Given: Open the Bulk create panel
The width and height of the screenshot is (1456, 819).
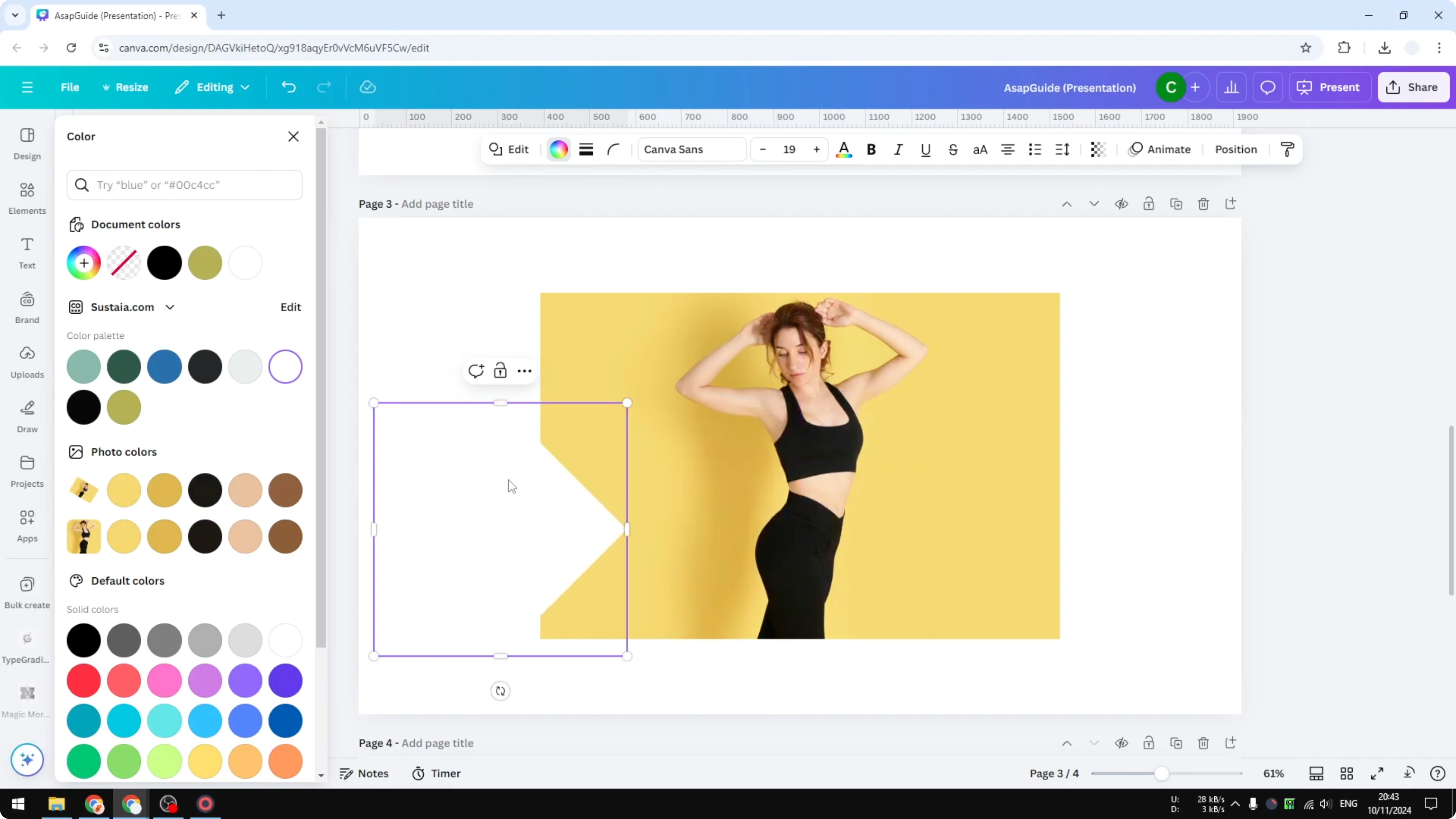Looking at the screenshot, I should [x=27, y=592].
